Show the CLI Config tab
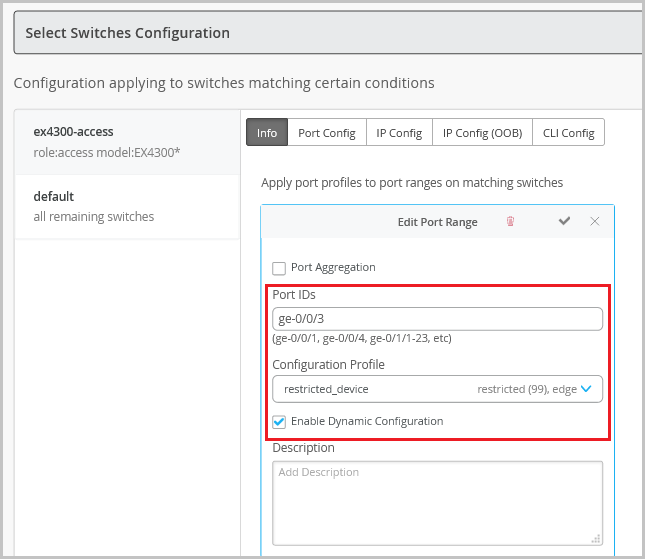645x559 pixels. click(568, 133)
